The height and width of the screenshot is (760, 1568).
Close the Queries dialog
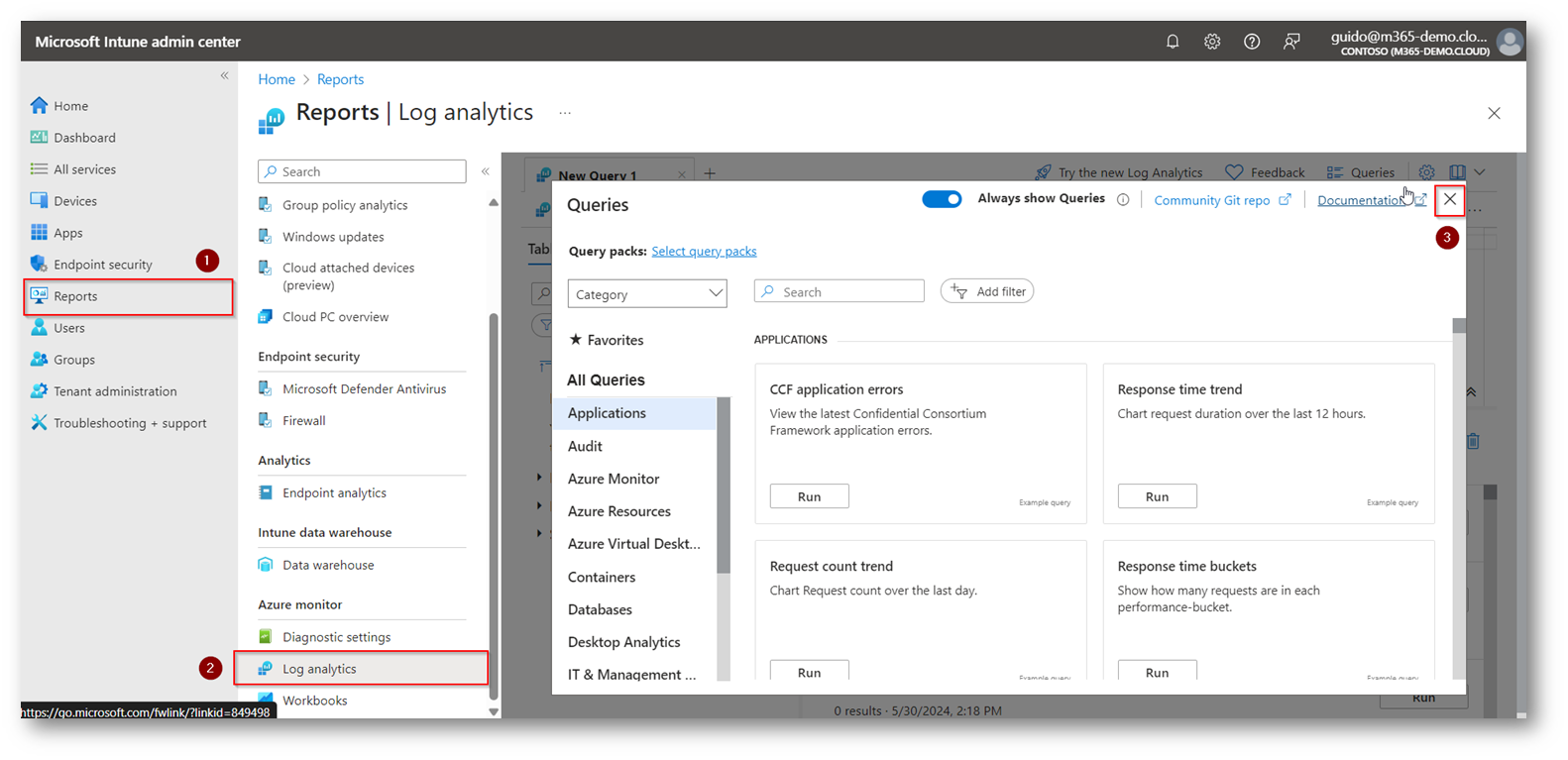point(1450,199)
